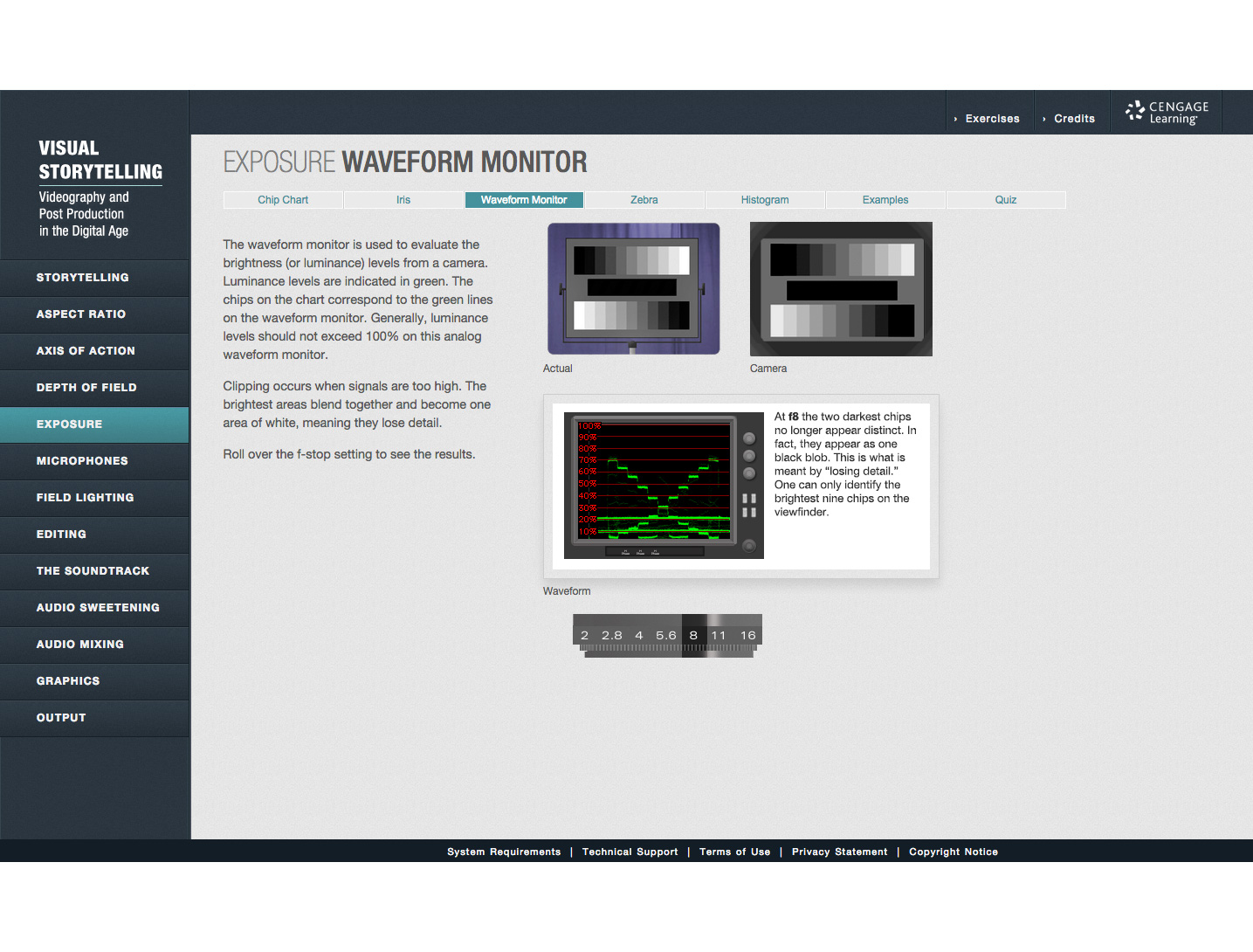Open the Zebra tab

point(644,200)
